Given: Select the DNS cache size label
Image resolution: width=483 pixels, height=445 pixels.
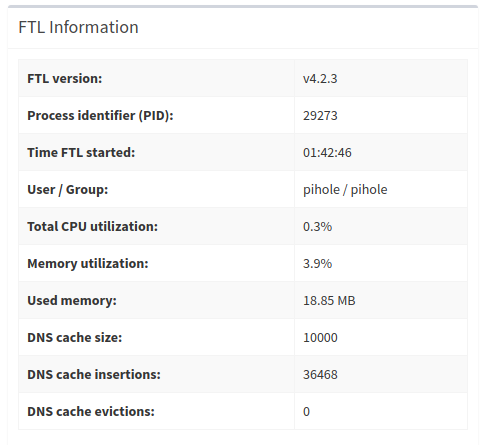Looking at the screenshot, I should (x=75, y=338).
